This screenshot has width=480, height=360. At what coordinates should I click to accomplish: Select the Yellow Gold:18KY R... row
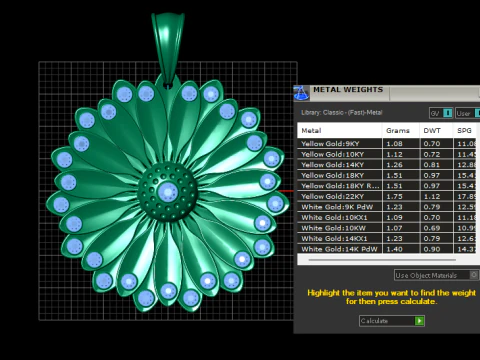click(x=387, y=186)
